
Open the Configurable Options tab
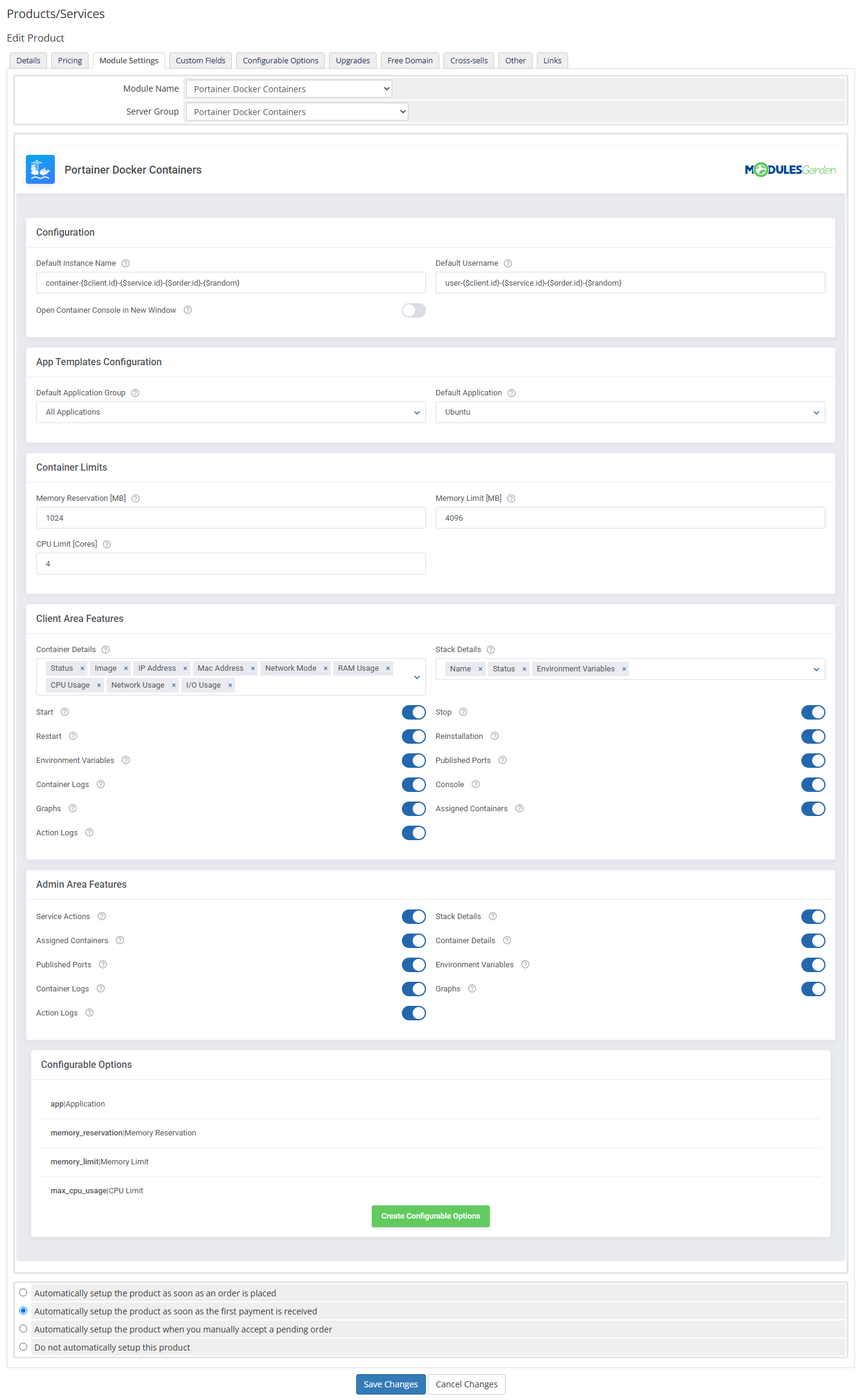point(281,60)
